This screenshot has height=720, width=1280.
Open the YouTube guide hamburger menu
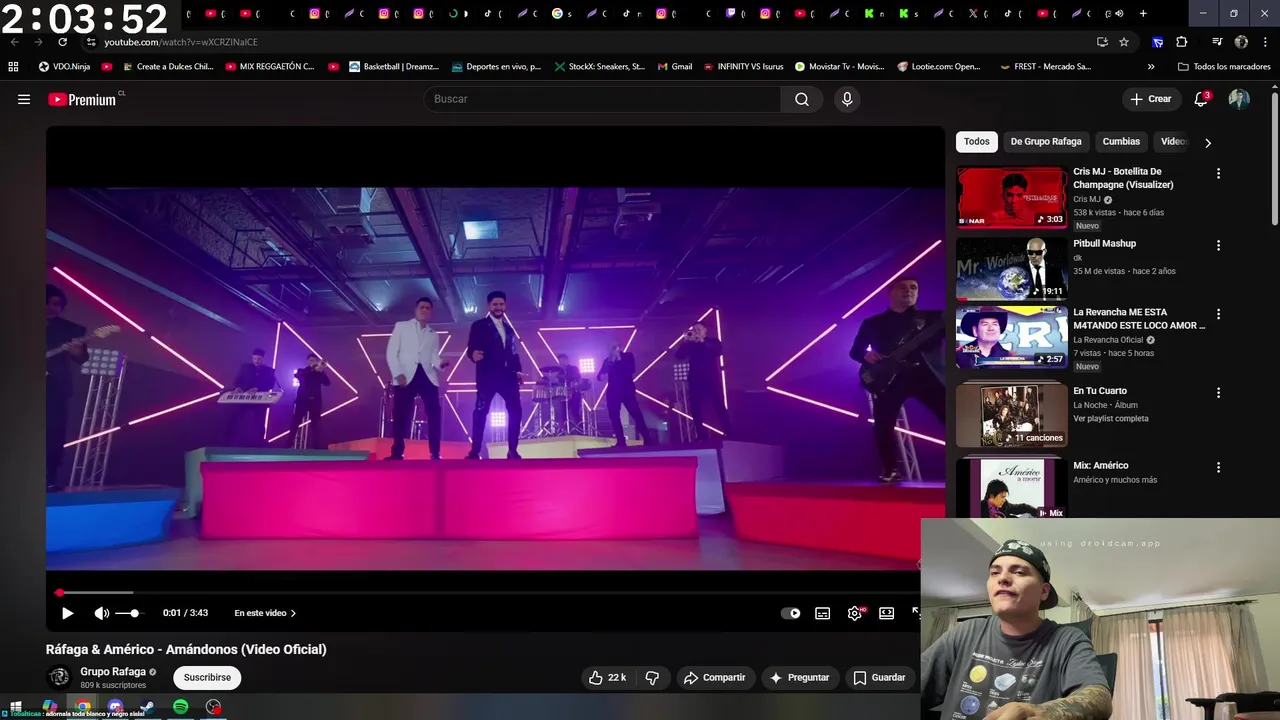pos(24,99)
